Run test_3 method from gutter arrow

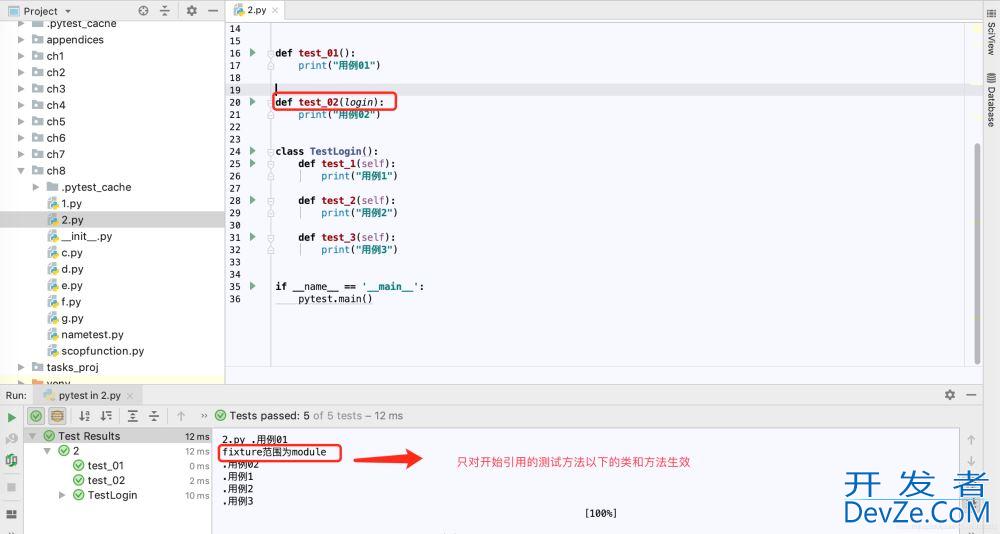pos(253,237)
